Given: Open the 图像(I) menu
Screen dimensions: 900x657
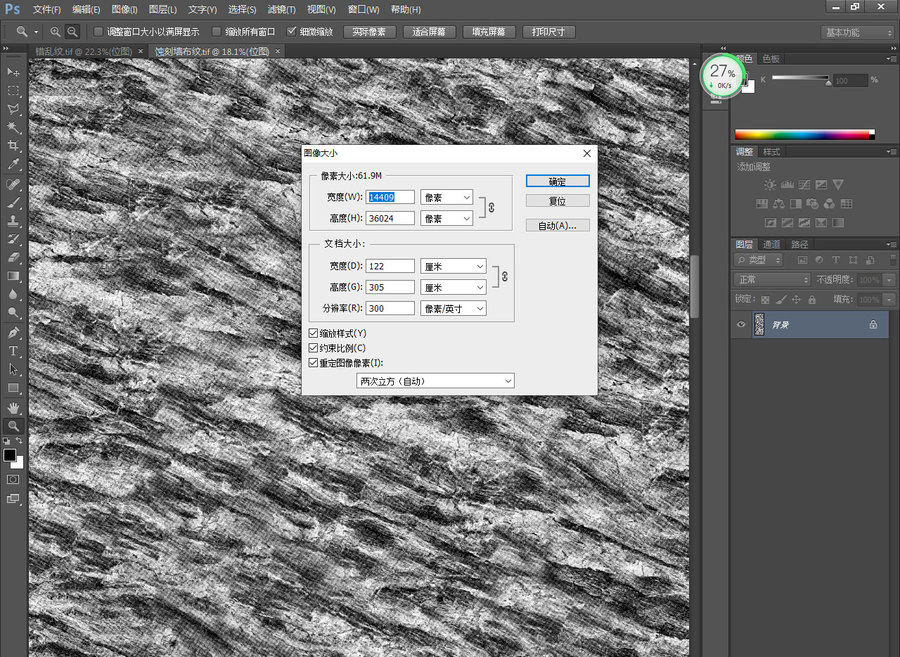Looking at the screenshot, I should (x=125, y=10).
